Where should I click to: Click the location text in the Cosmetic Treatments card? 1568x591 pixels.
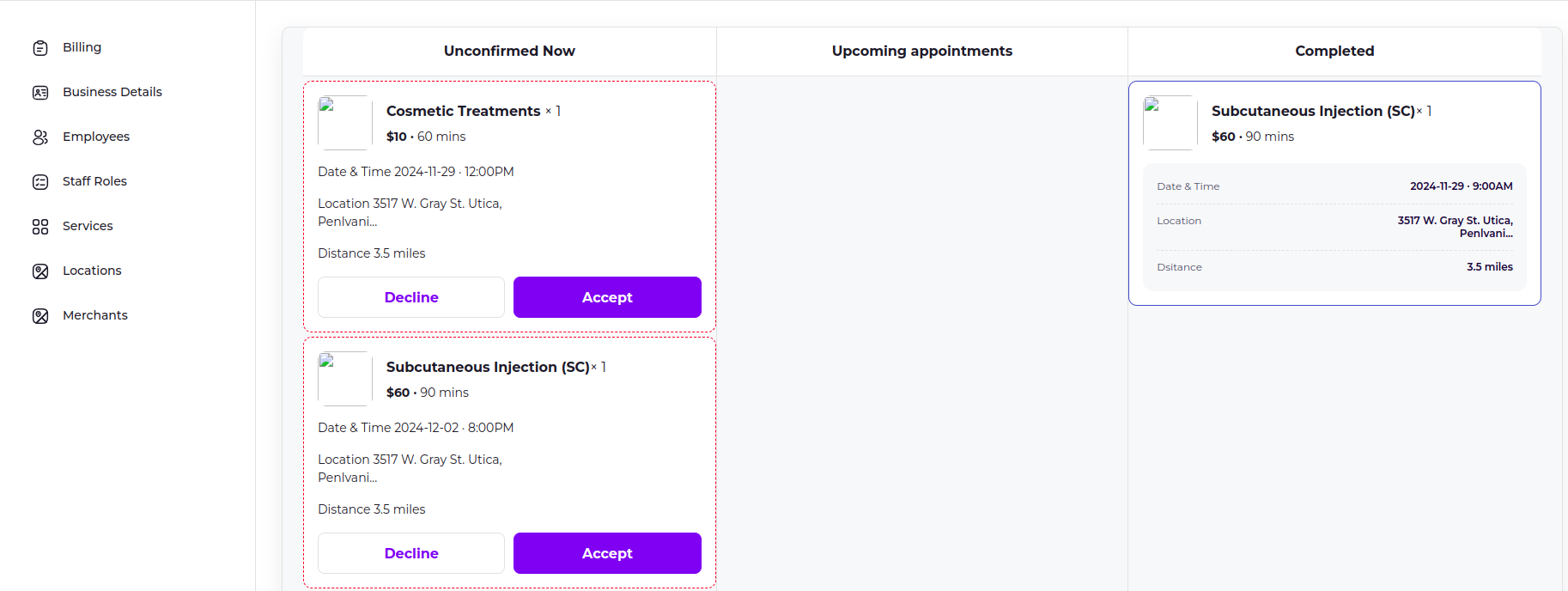[410, 212]
